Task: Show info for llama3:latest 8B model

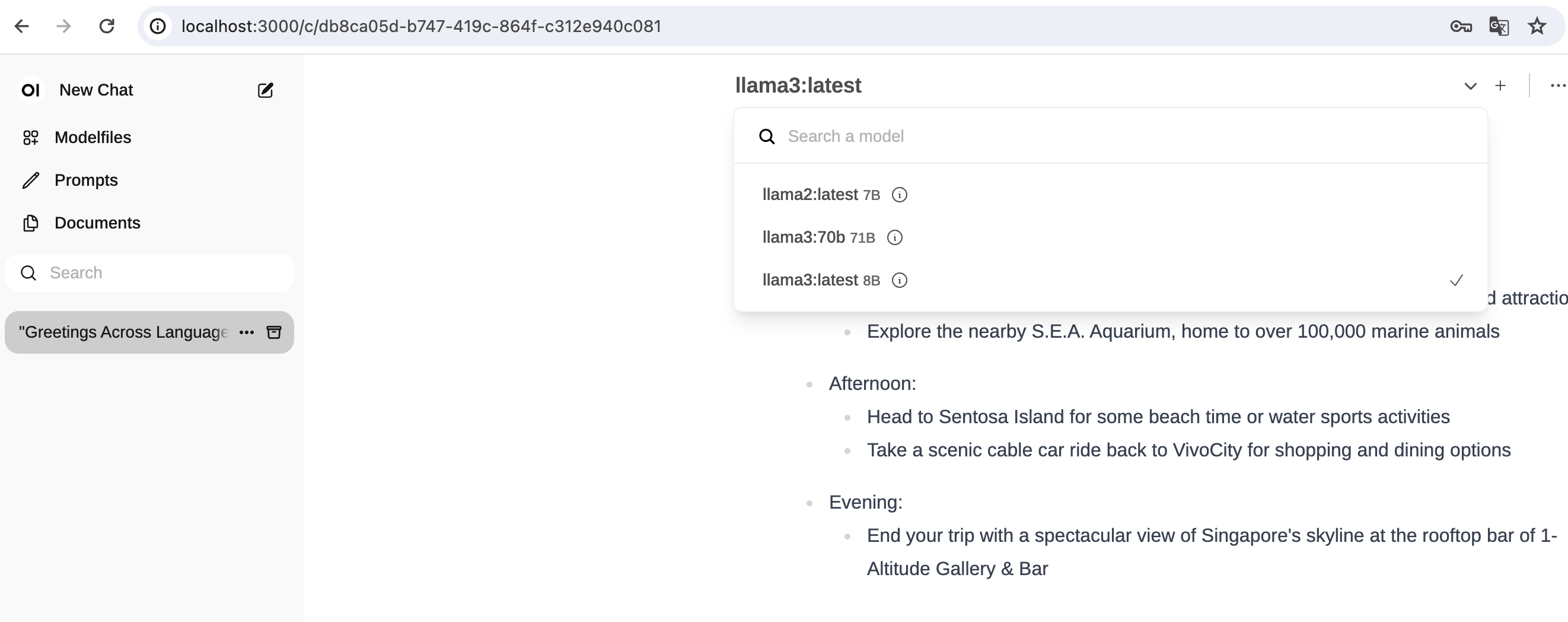Action: (899, 280)
